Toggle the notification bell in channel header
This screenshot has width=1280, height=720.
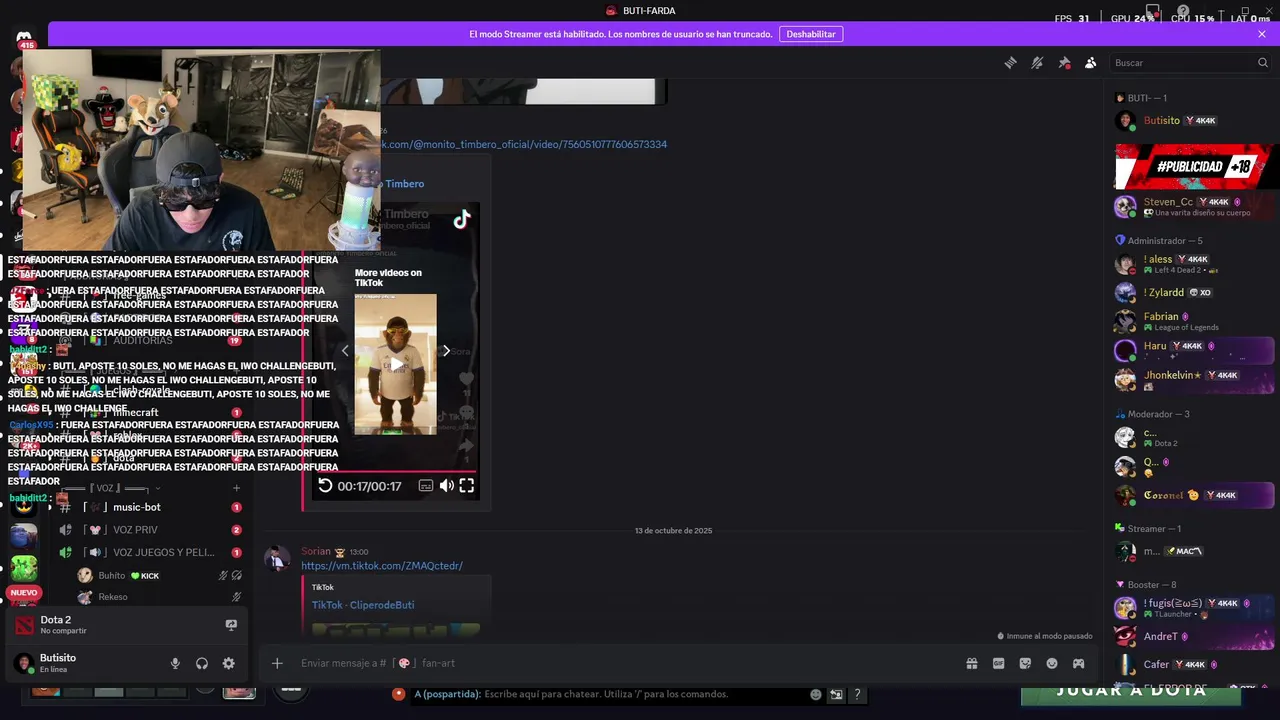click(x=1037, y=63)
